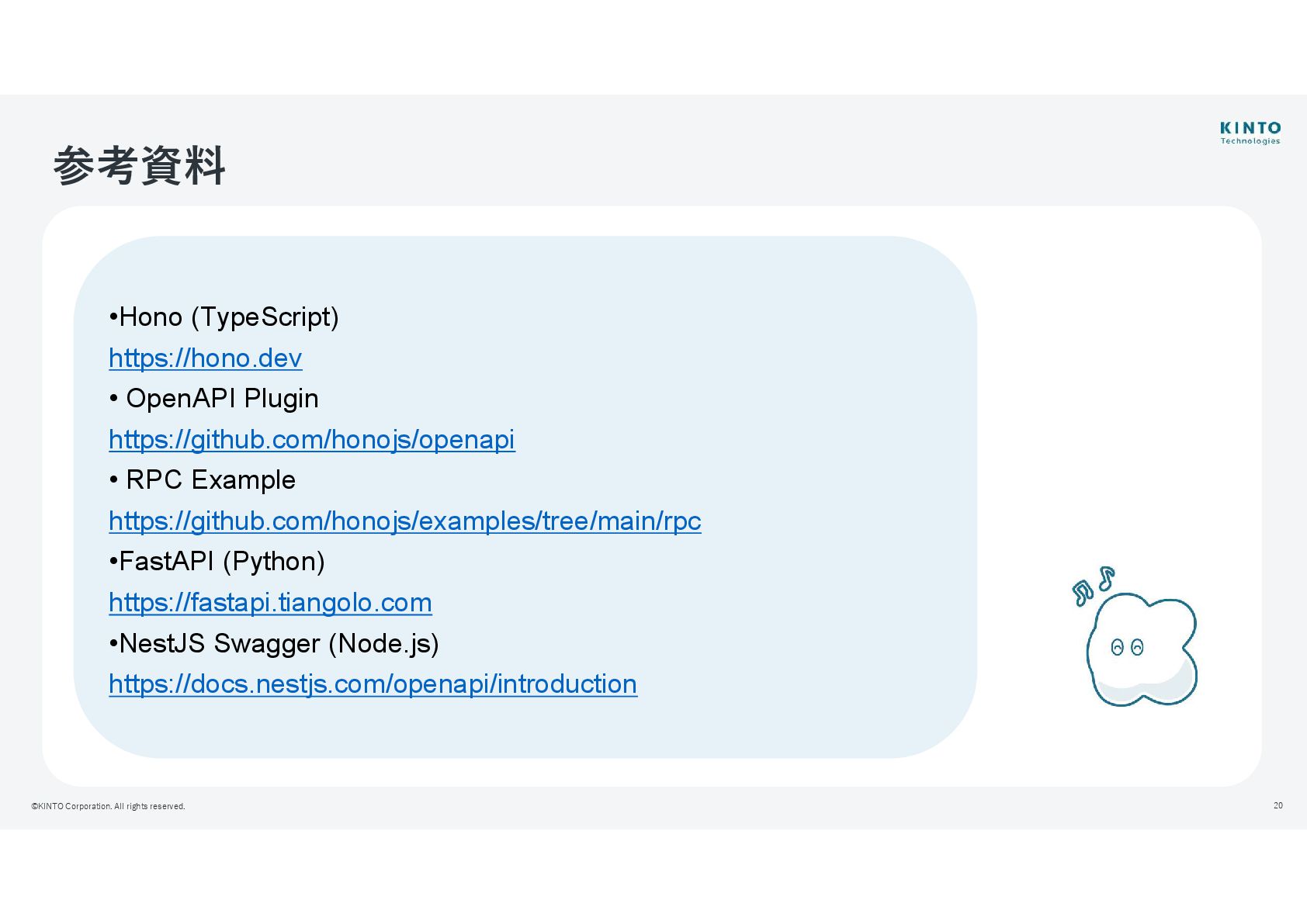Open the fastapi.tiangolo.com link
Image resolution: width=1307 pixels, height=924 pixels.
(270, 603)
